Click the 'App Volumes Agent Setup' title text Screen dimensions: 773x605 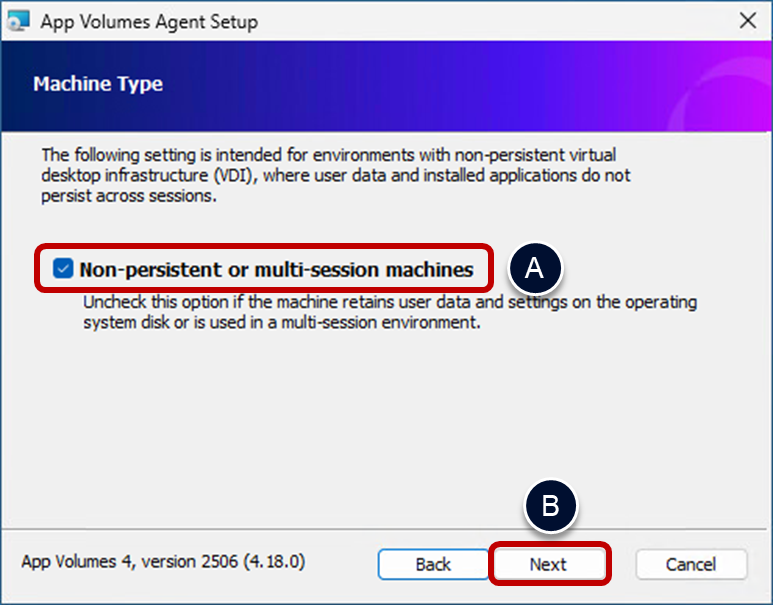[149, 21]
